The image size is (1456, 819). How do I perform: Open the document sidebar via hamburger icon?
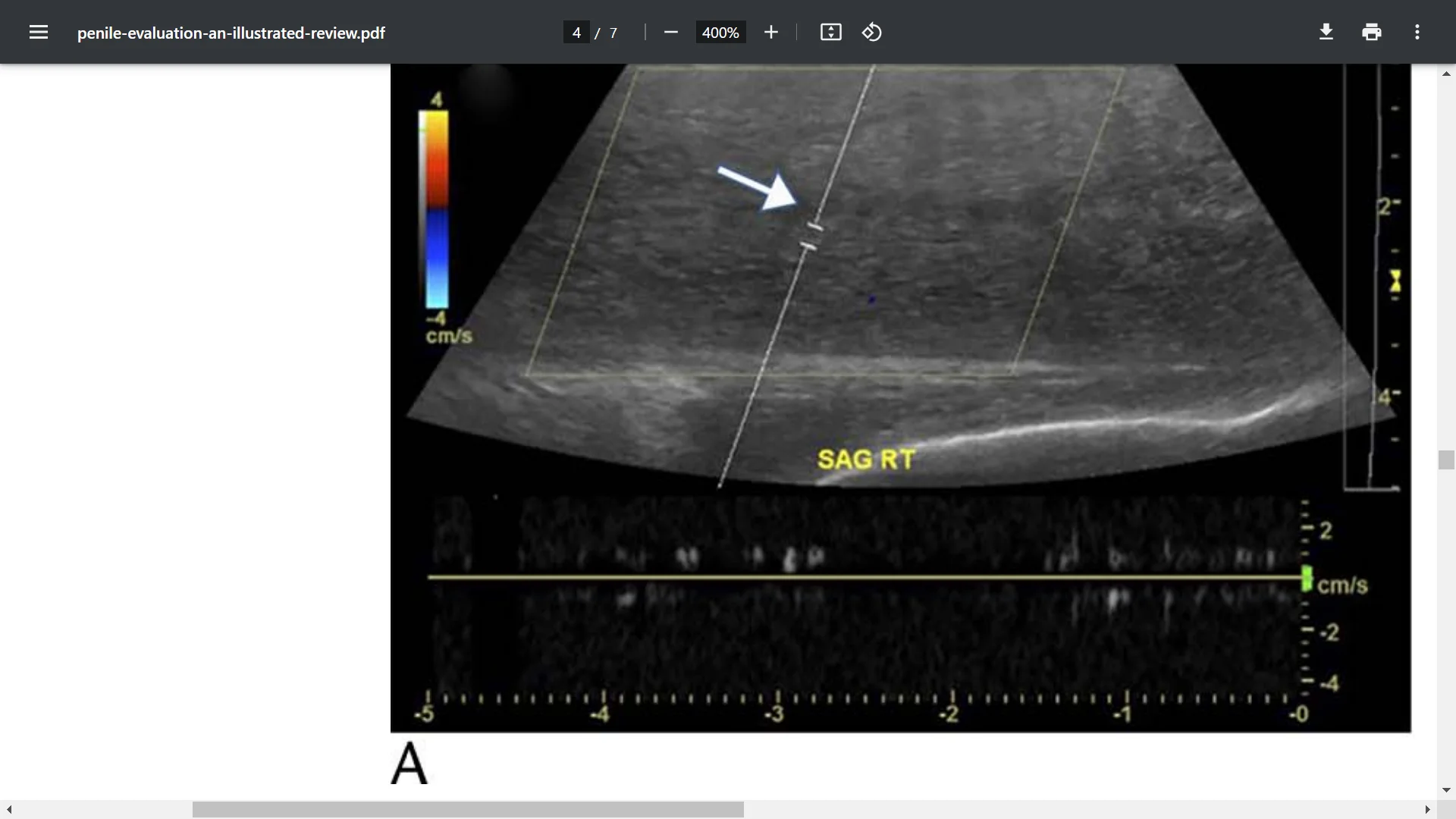pyautogui.click(x=37, y=32)
